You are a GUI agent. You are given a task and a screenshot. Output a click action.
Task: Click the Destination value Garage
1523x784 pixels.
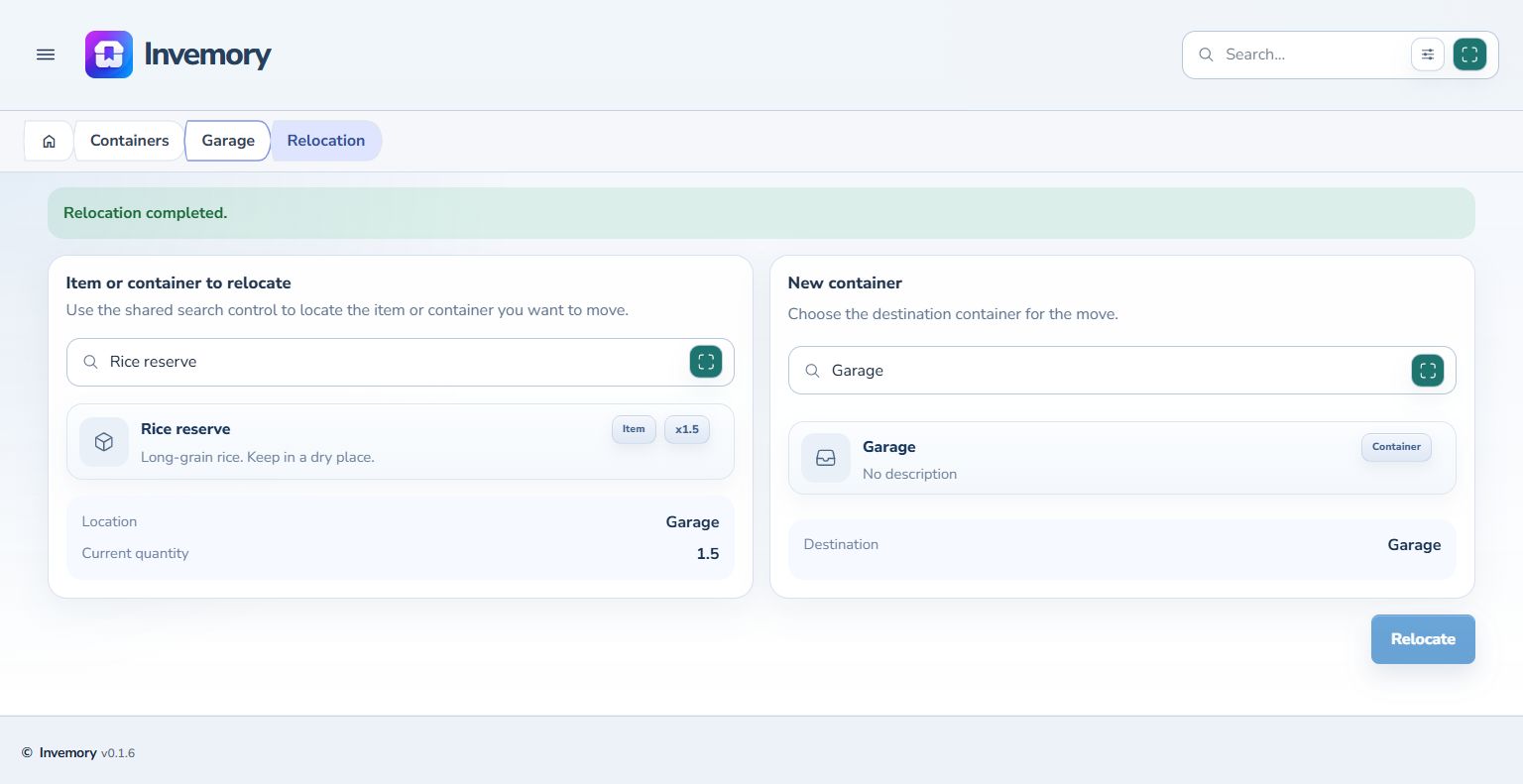[1414, 545]
